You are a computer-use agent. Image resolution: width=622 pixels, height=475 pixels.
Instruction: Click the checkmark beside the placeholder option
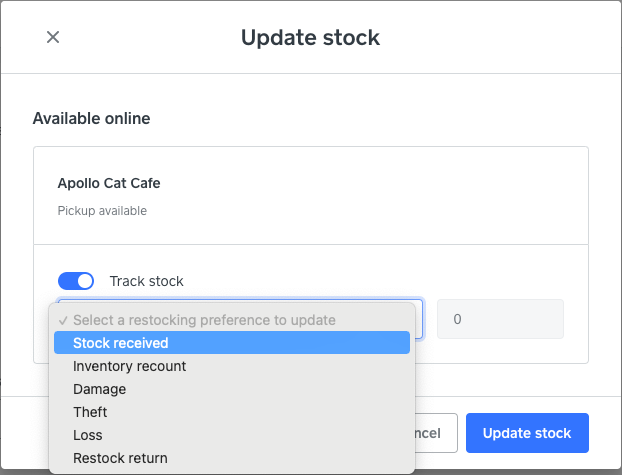coord(63,320)
